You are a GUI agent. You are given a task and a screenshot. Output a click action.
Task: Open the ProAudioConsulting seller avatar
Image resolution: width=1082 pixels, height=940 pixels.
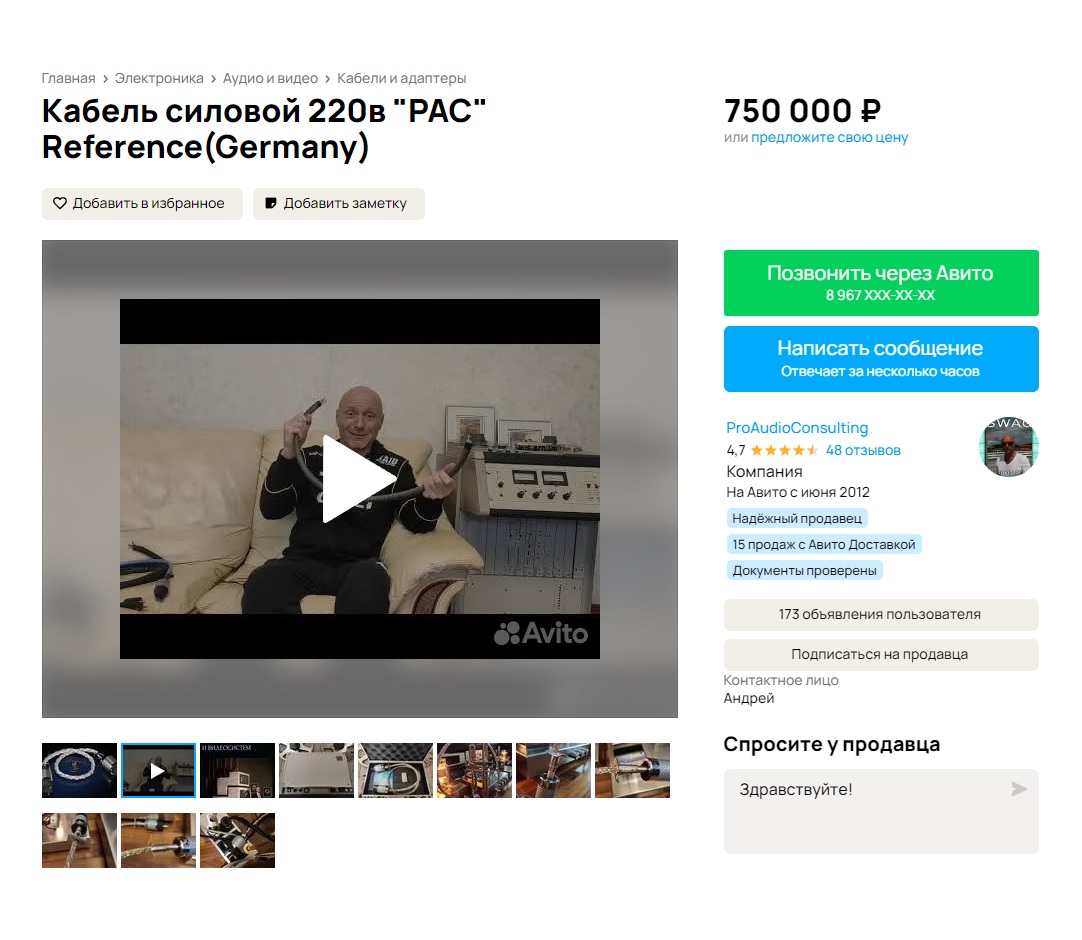click(1009, 447)
